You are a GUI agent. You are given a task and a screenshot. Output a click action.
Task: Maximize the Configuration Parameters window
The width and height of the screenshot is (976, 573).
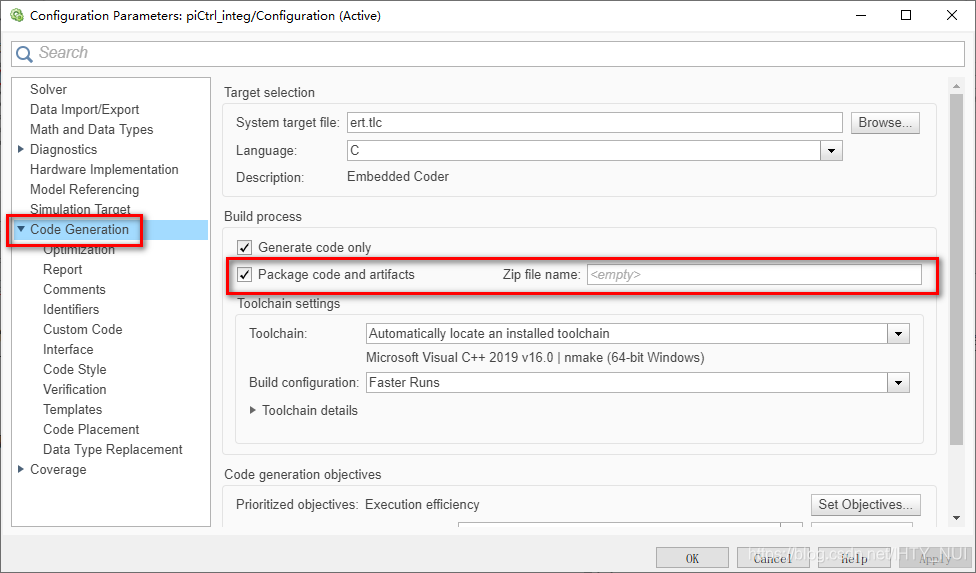tap(906, 15)
